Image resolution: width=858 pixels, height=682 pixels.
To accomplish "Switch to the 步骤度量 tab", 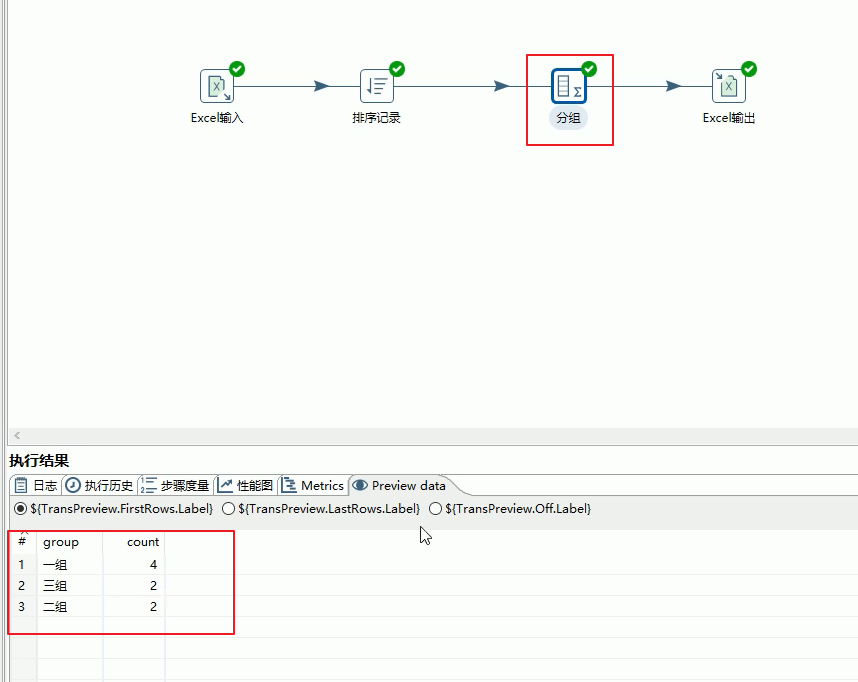I will point(175,486).
